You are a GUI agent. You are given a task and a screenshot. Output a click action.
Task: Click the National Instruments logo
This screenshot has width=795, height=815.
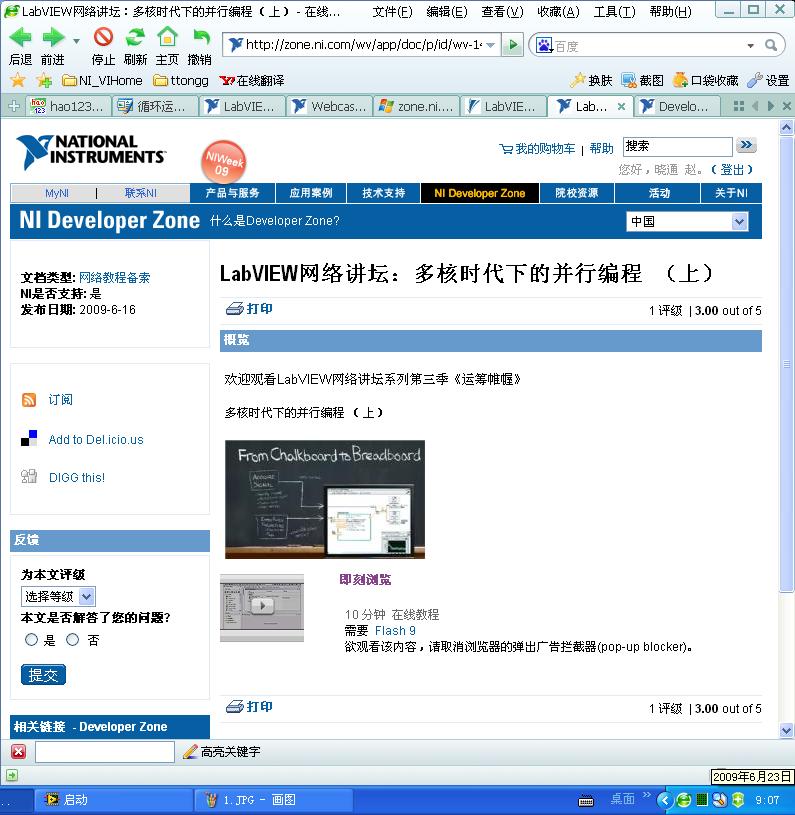(90, 151)
